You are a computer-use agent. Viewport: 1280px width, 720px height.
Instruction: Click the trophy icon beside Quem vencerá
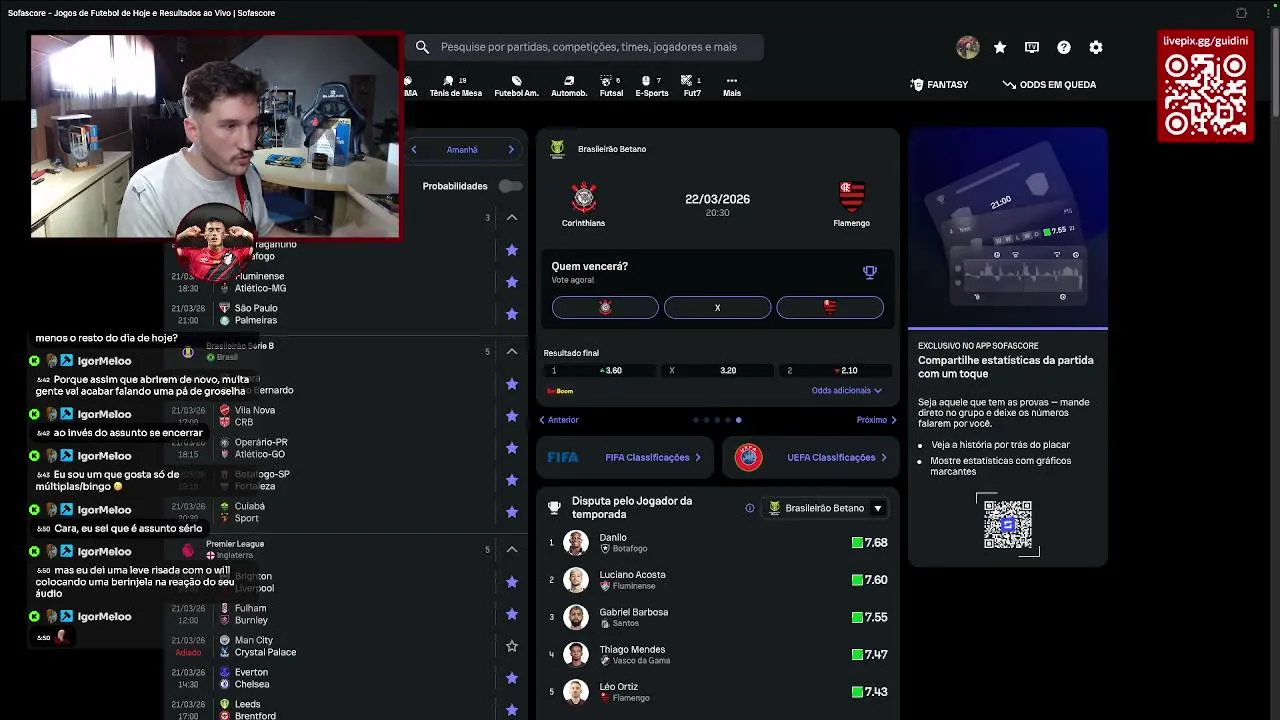[870, 272]
